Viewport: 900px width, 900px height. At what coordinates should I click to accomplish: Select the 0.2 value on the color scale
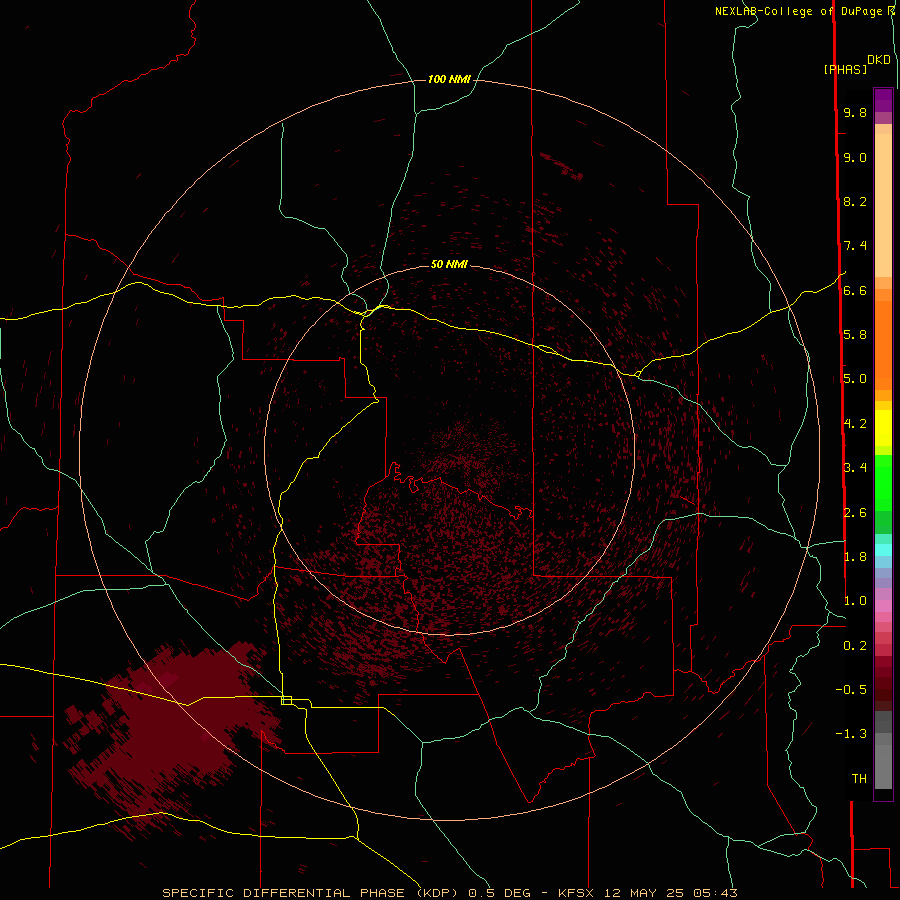click(x=855, y=646)
